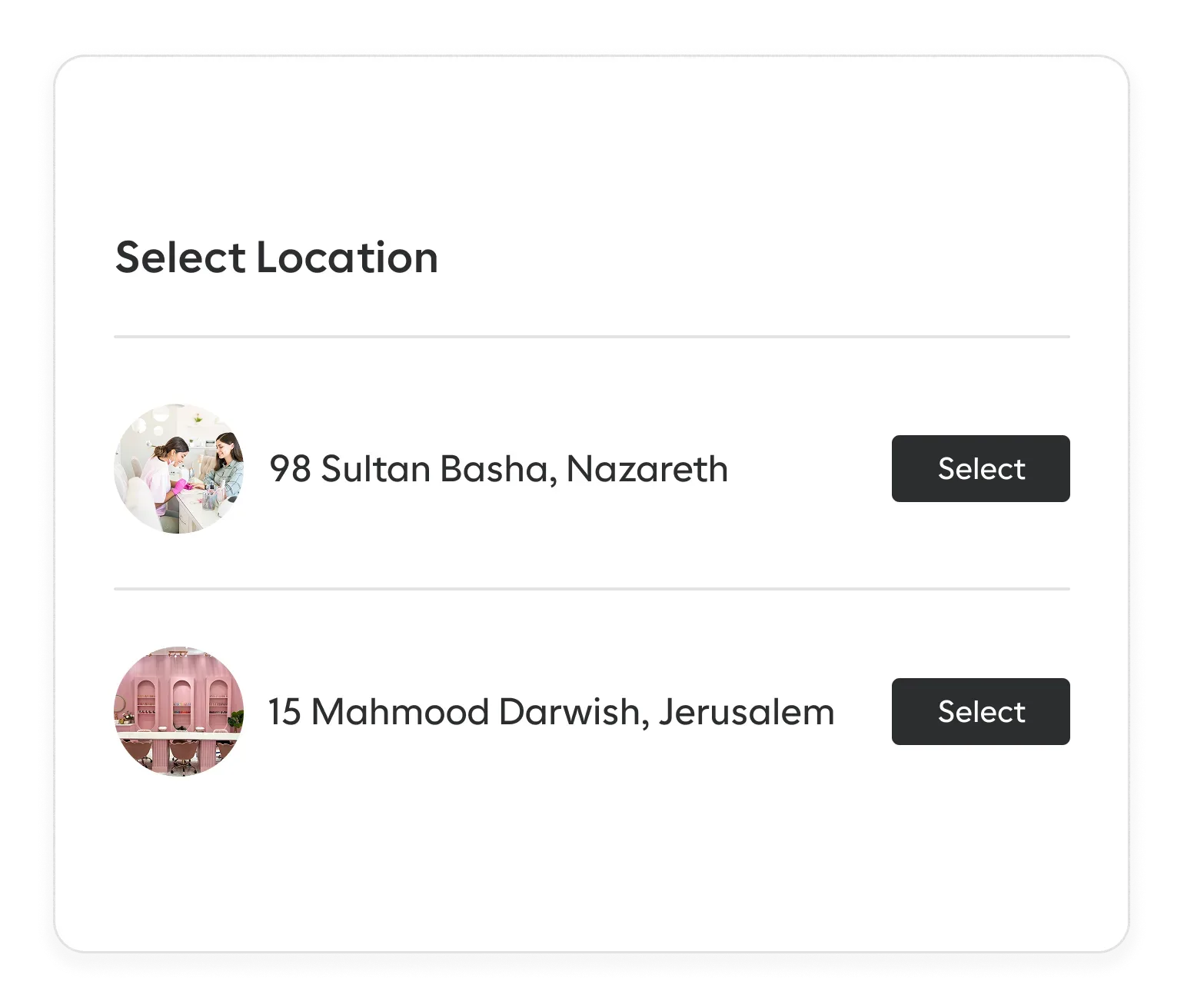
Task: Click the divider line under the heading
Action: tap(592, 335)
